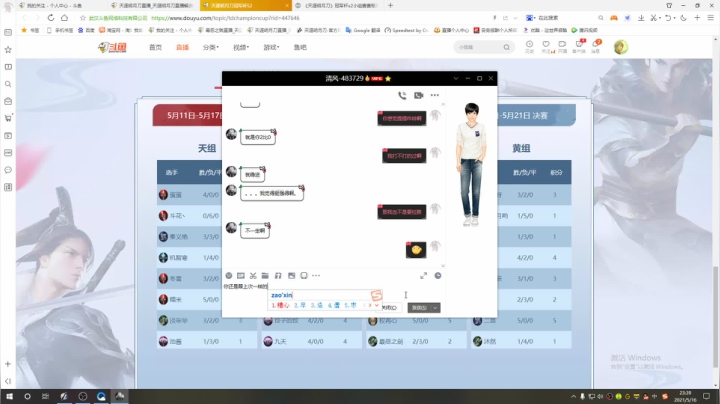Click the send picture icon in the chat toolbar
Viewport: 720px width, 404px height.
[x=291, y=275]
